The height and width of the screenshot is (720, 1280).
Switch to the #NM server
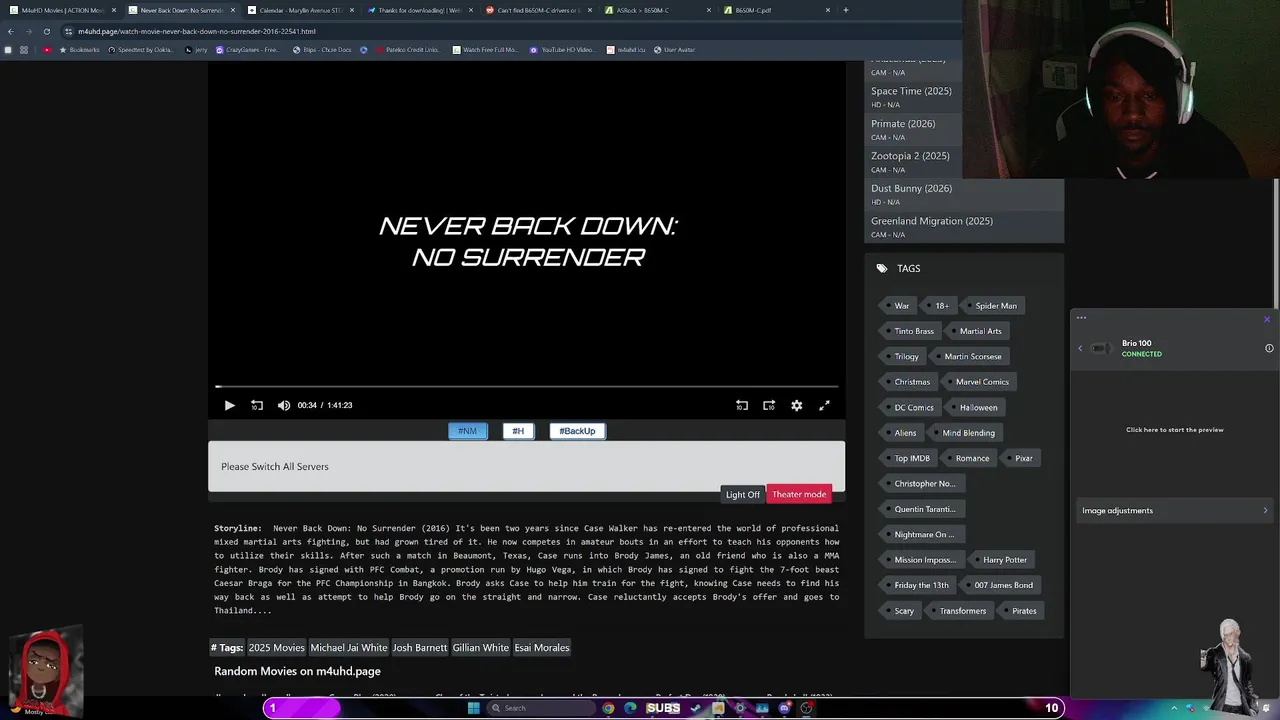467,431
